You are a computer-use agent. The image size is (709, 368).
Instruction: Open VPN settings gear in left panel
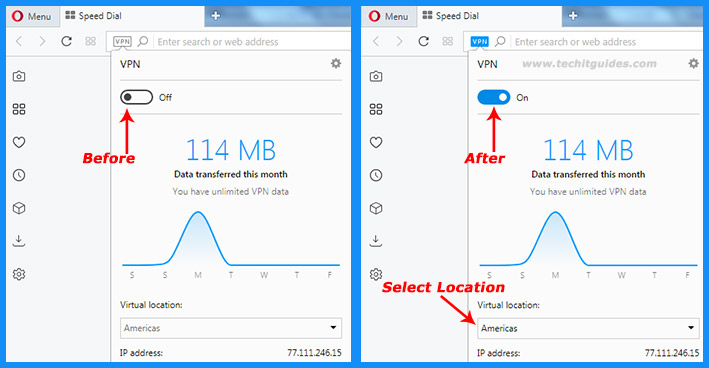pyautogui.click(x=336, y=63)
